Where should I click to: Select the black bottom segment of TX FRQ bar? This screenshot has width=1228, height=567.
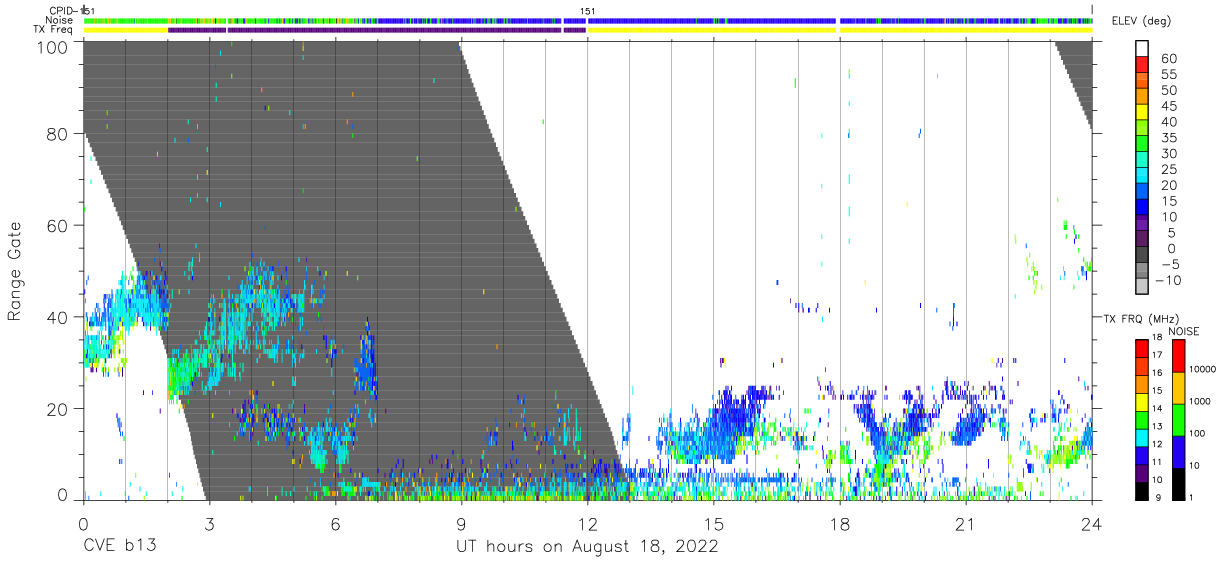[x=1142, y=489]
